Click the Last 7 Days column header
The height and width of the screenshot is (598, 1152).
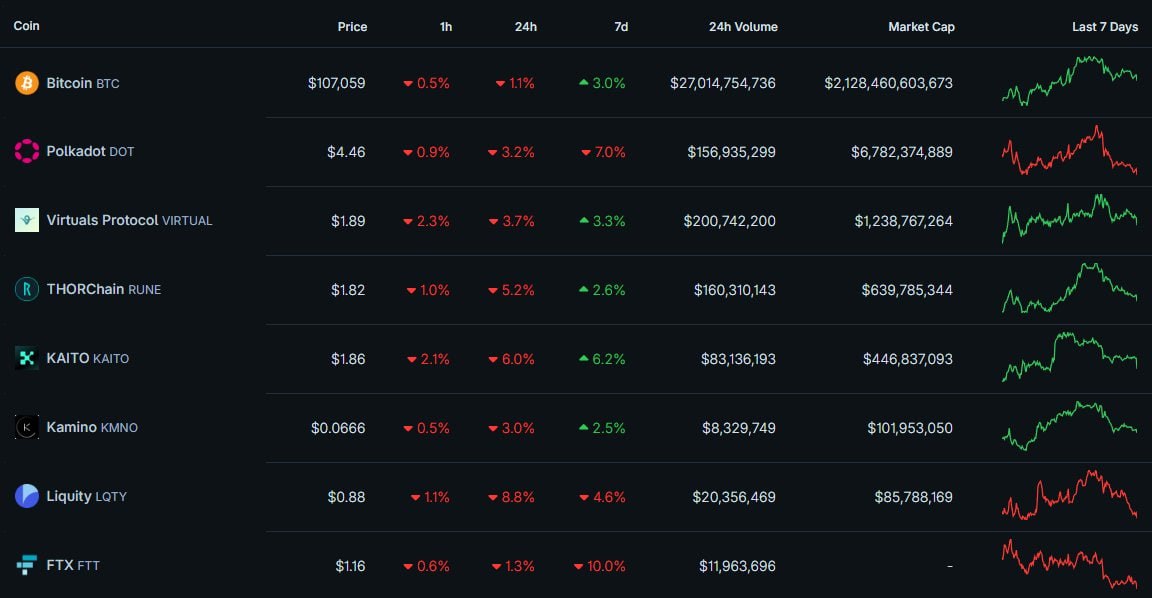pos(1105,26)
